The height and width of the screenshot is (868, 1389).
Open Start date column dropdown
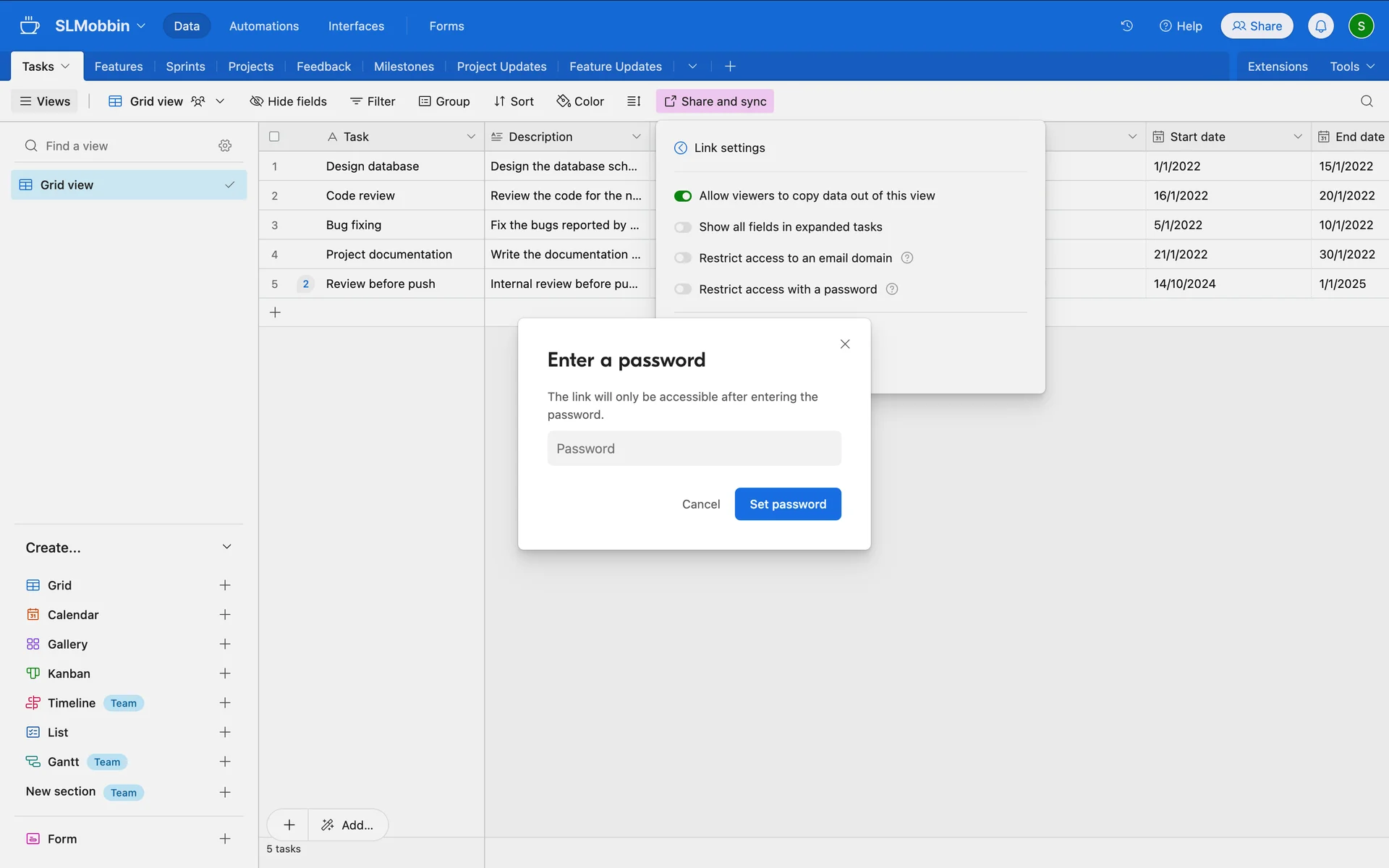pyautogui.click(x=1297, y=137)
